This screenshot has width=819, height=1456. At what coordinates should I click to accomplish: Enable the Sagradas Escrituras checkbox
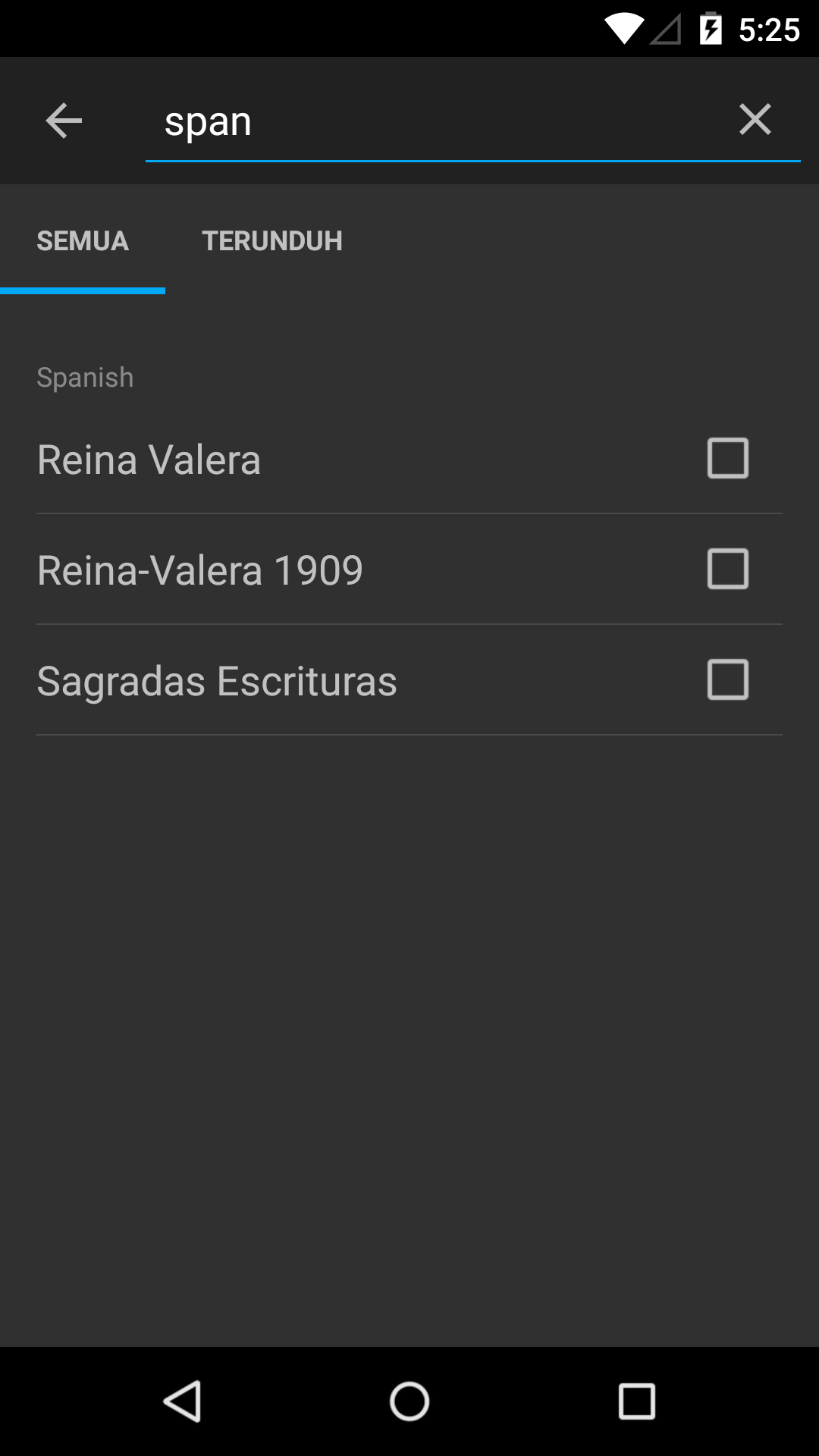click(727, 679)
